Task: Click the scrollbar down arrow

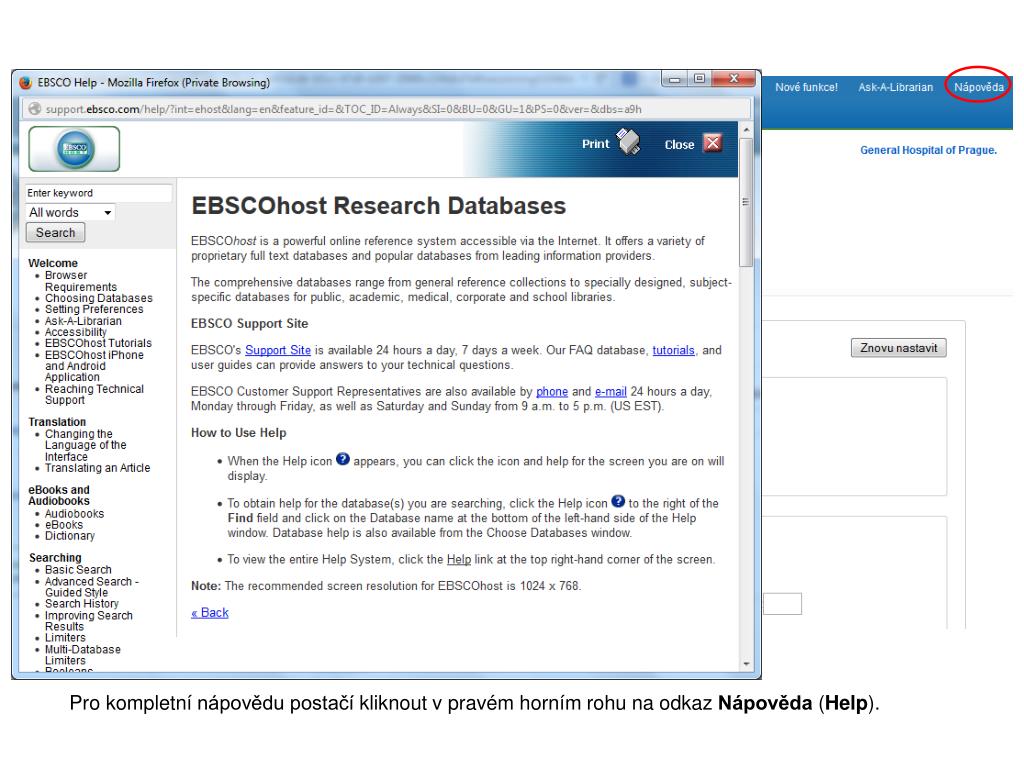Action: point(746,664)
